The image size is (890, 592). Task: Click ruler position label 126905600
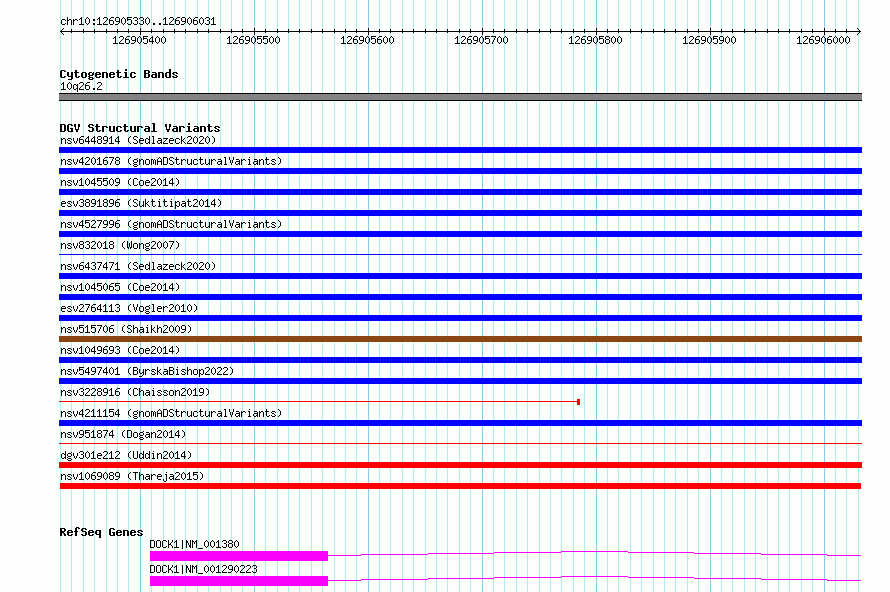pos(367,40)
